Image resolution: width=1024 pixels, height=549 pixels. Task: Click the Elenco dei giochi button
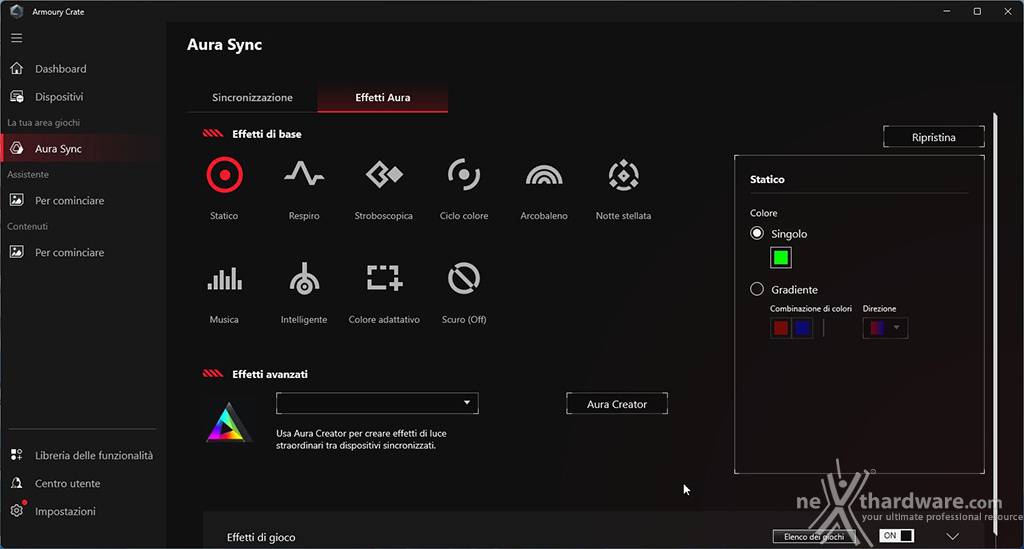click(814, 537)
